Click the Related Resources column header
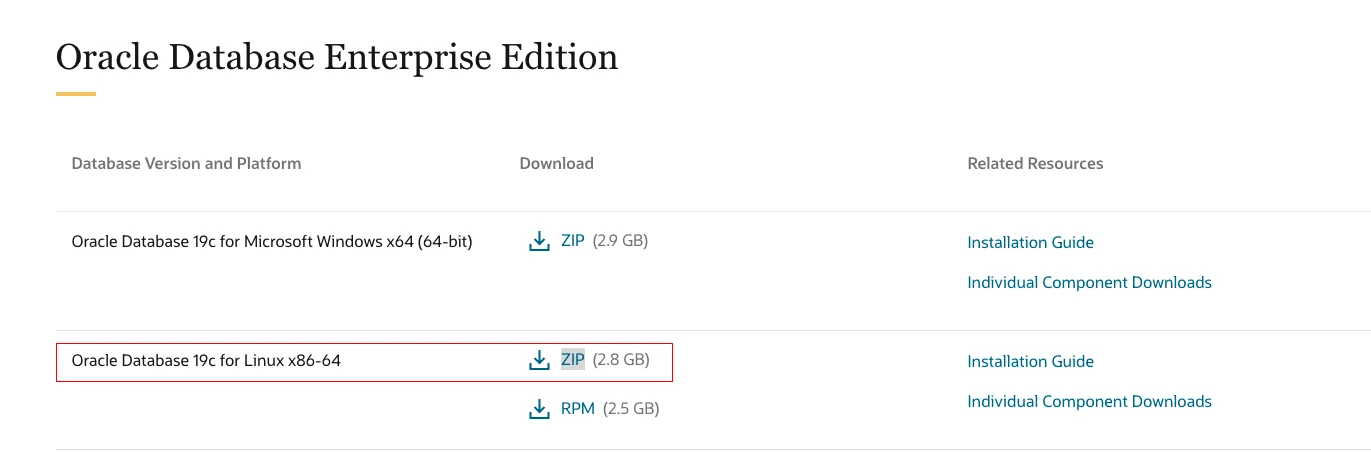The width and height of the screenshot is (1371, 452). (1035, 163)
